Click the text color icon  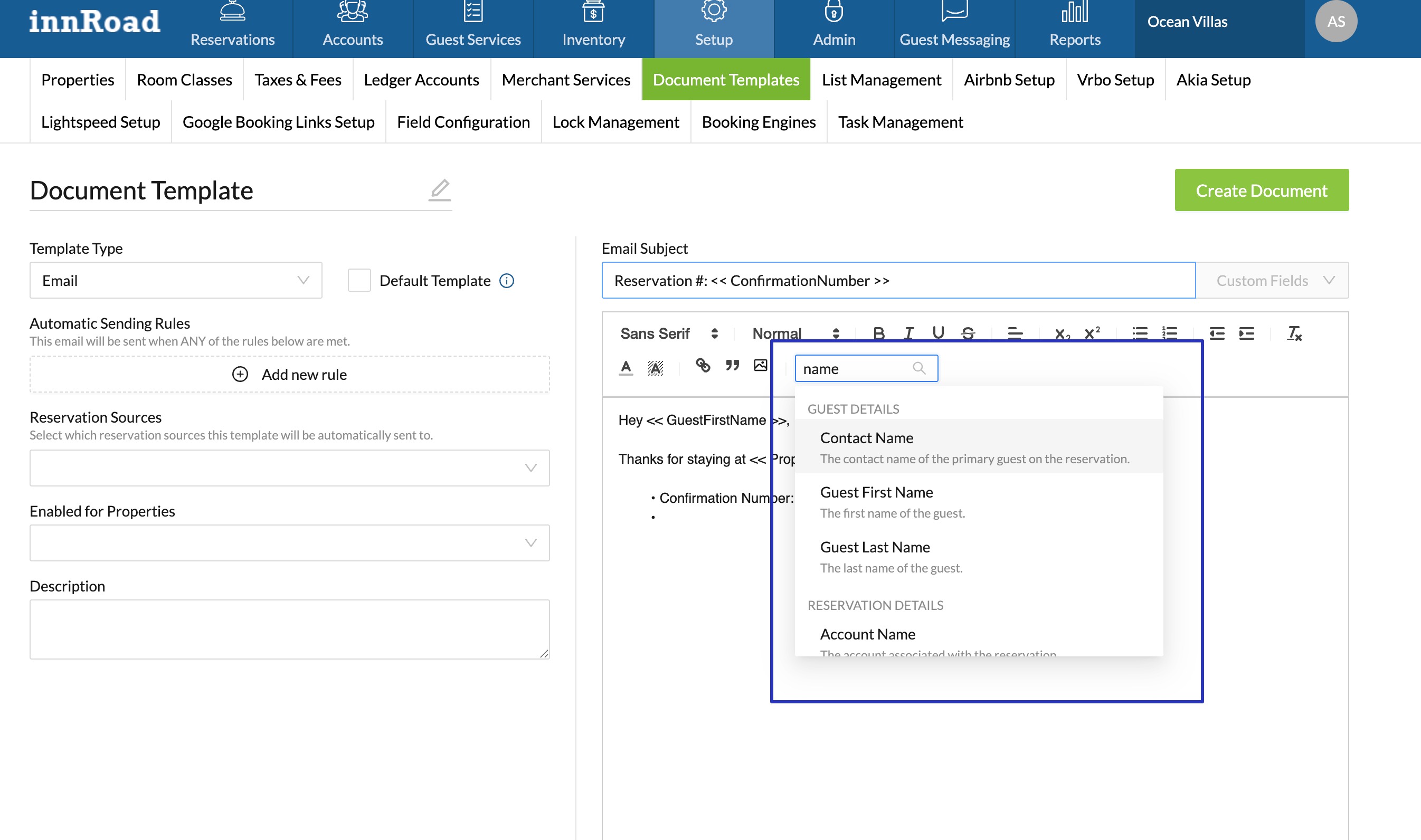[626, 367]
